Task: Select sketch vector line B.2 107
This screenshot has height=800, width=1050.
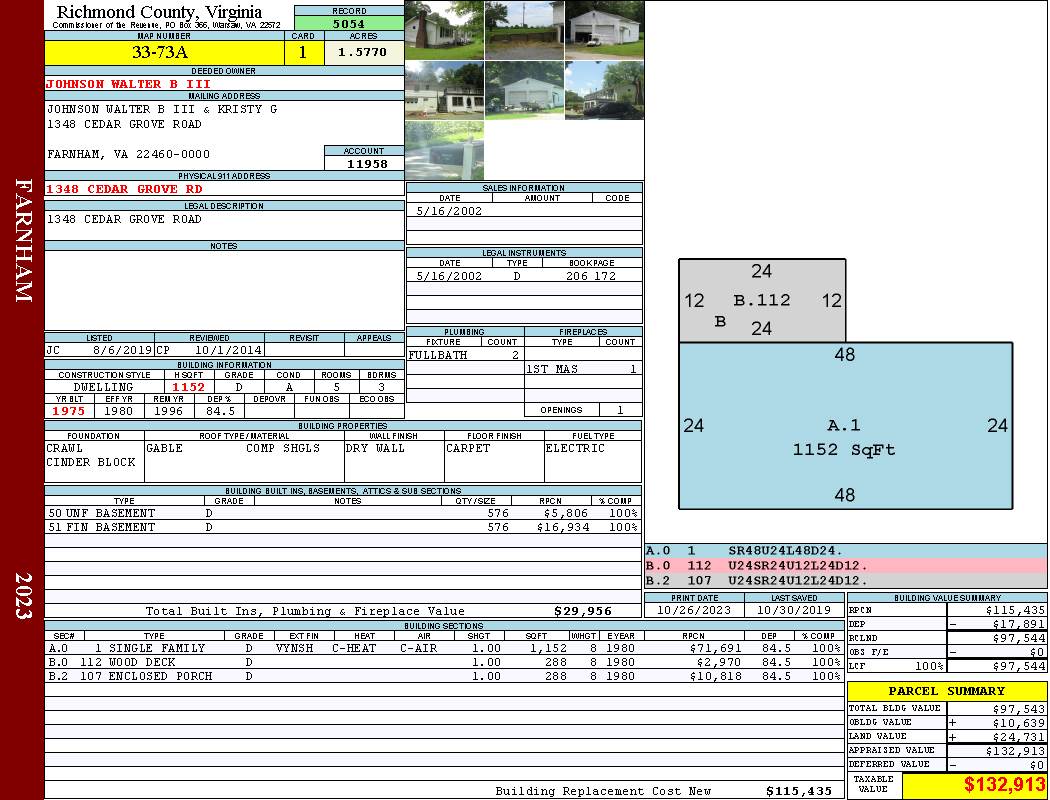Action: [845, 580]
